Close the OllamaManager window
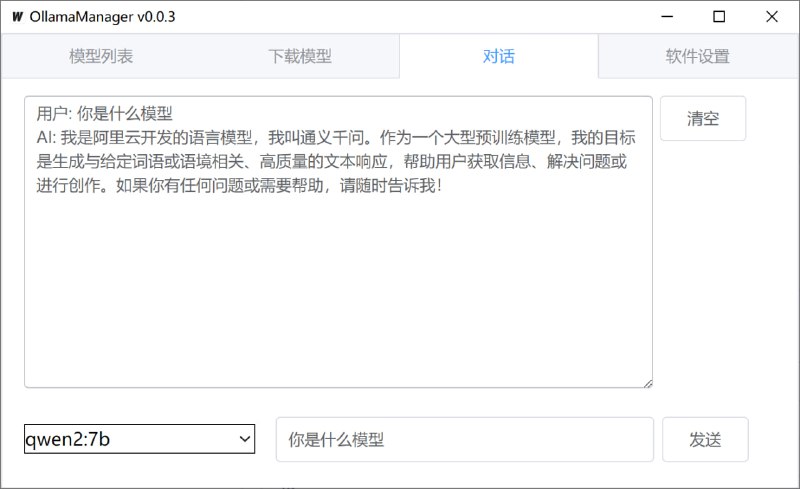This screenshot has height=489, width=800. pos(772,17)
